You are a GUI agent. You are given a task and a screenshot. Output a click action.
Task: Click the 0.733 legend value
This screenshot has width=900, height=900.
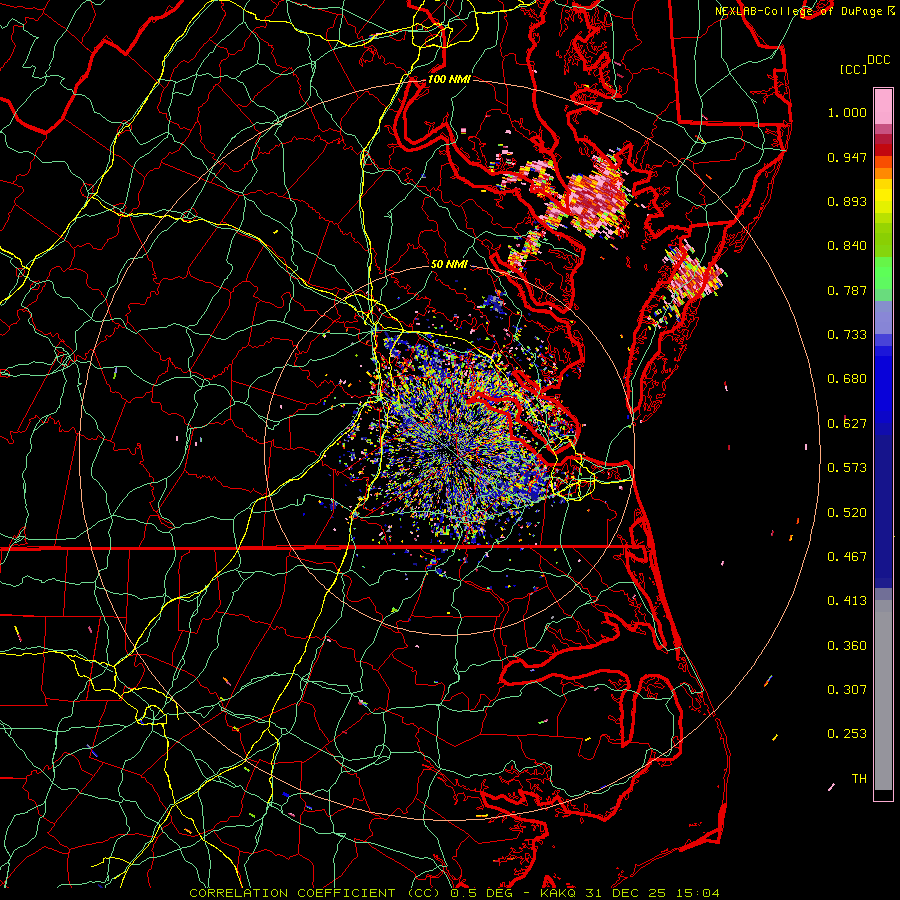coord(847,335)
